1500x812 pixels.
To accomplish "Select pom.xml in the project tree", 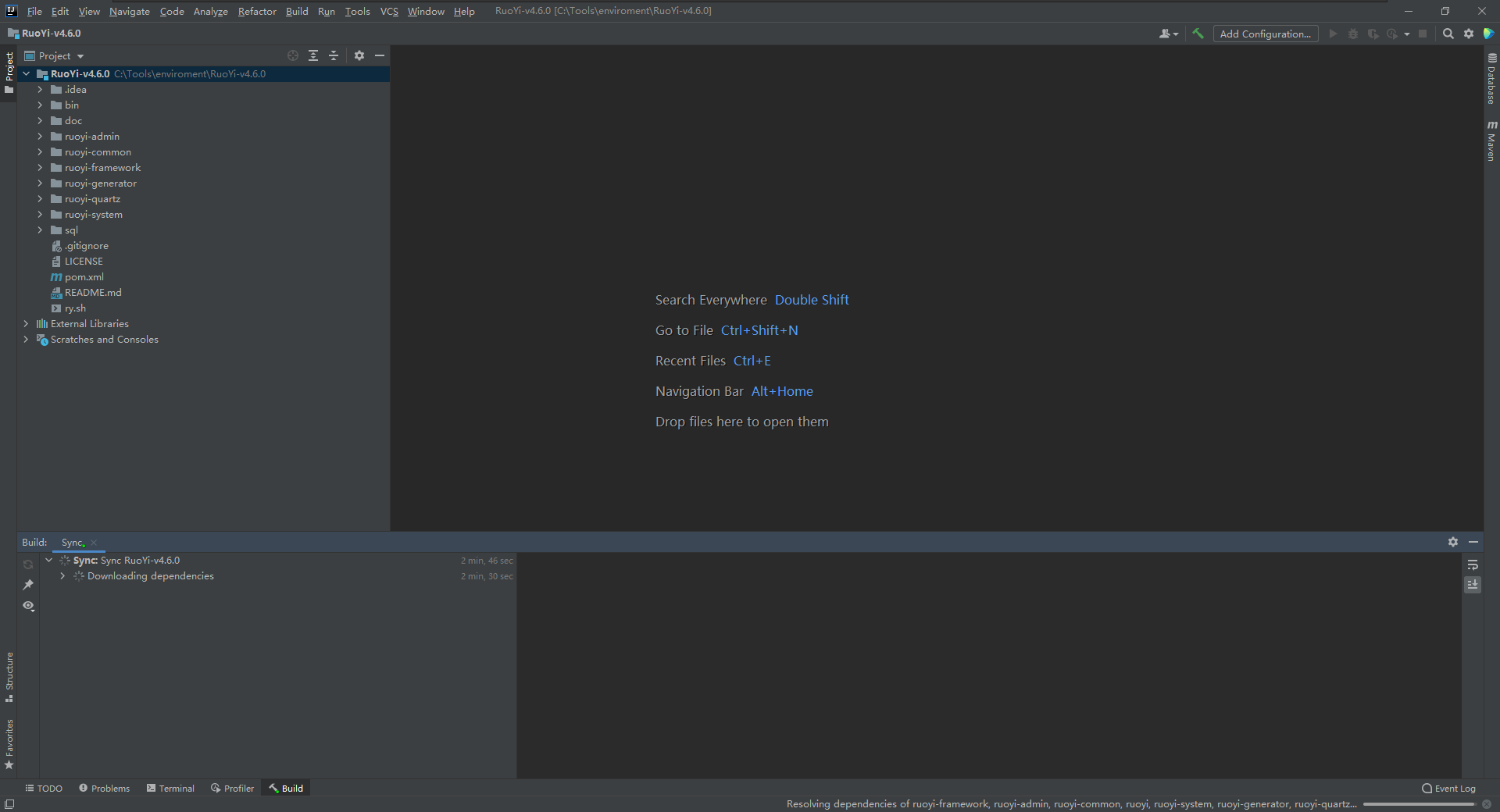I will coord(84,277).
